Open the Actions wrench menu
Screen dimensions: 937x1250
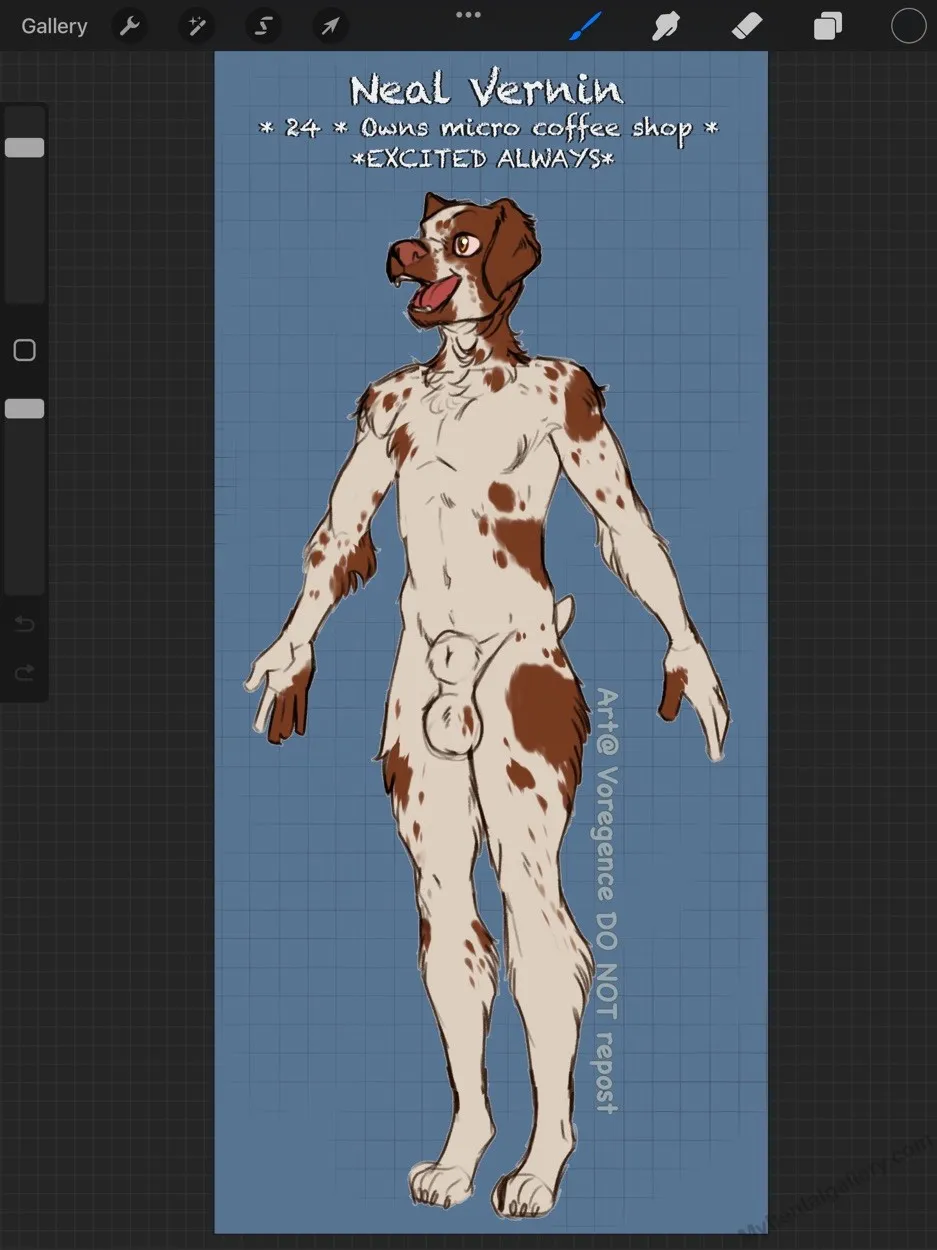click(x=130, y=26)
